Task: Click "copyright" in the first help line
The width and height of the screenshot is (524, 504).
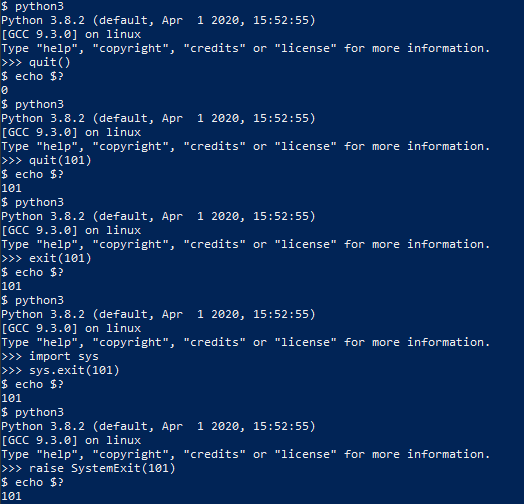Action: tap(130, 48)
